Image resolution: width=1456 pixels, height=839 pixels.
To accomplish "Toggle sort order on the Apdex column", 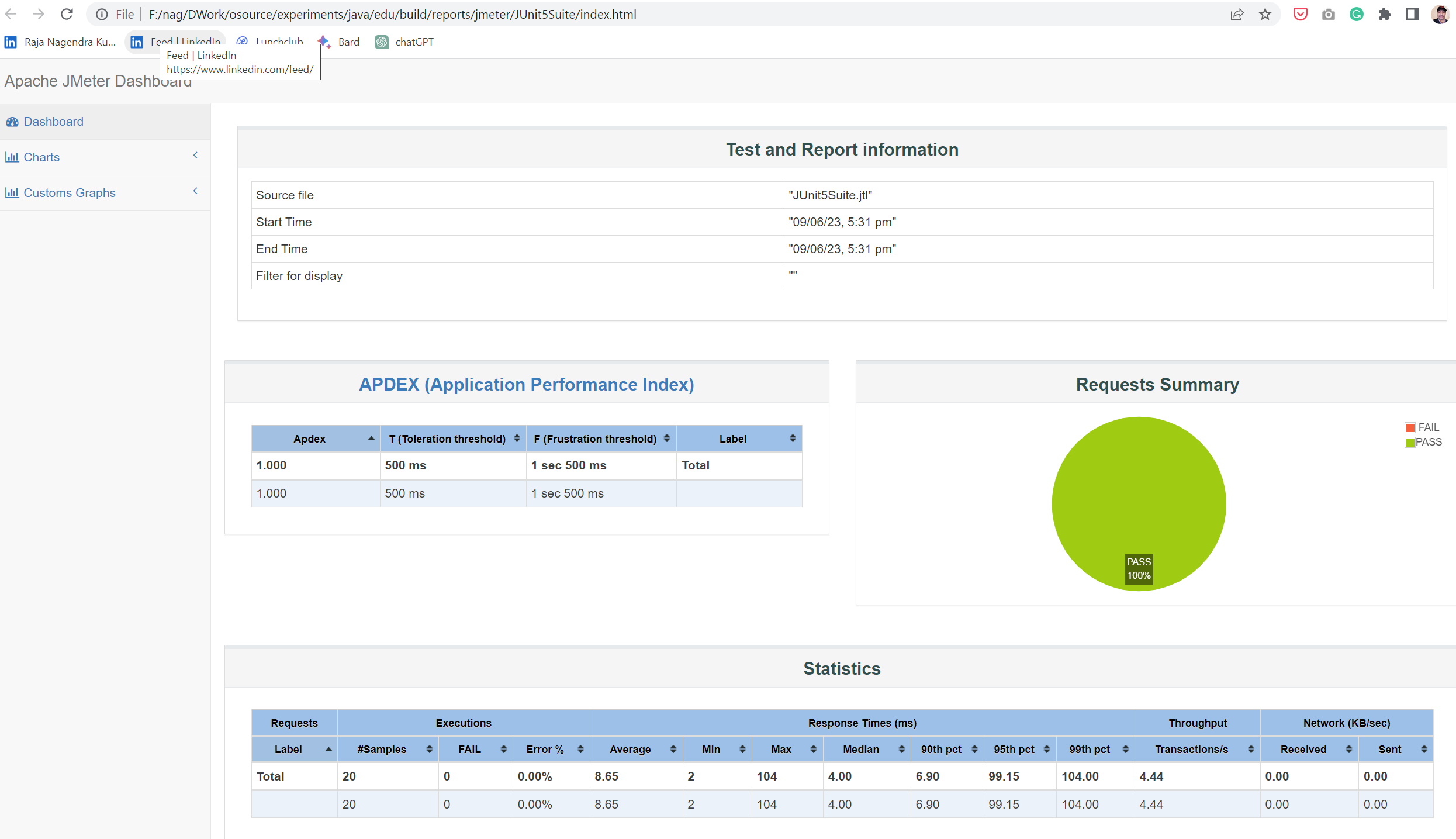I will pyautogui.click(x=371, y=438).
